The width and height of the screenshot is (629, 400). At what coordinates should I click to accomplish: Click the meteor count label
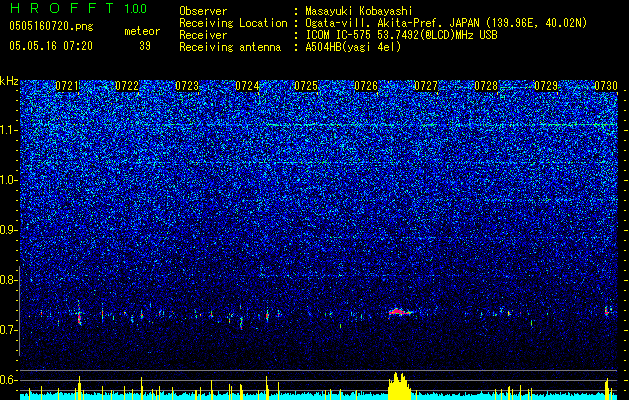pyautogui.click(x=142, y=32)
